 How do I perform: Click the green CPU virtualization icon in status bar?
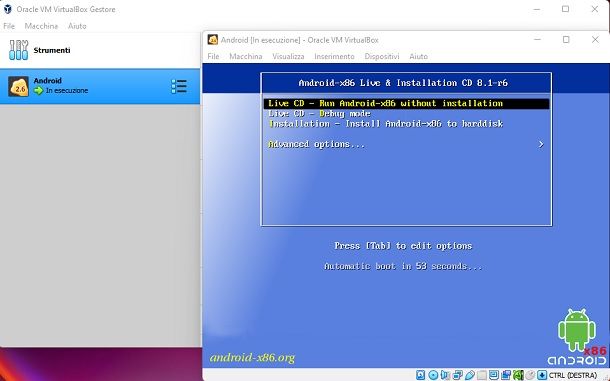pyautogui.click(x=518, y=375)
